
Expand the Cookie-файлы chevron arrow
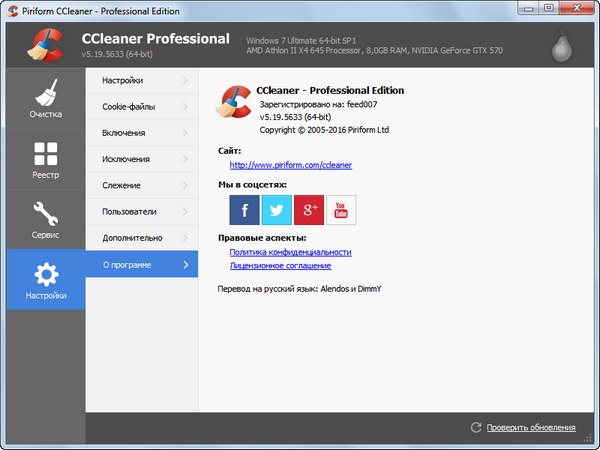tap(185, 106)
